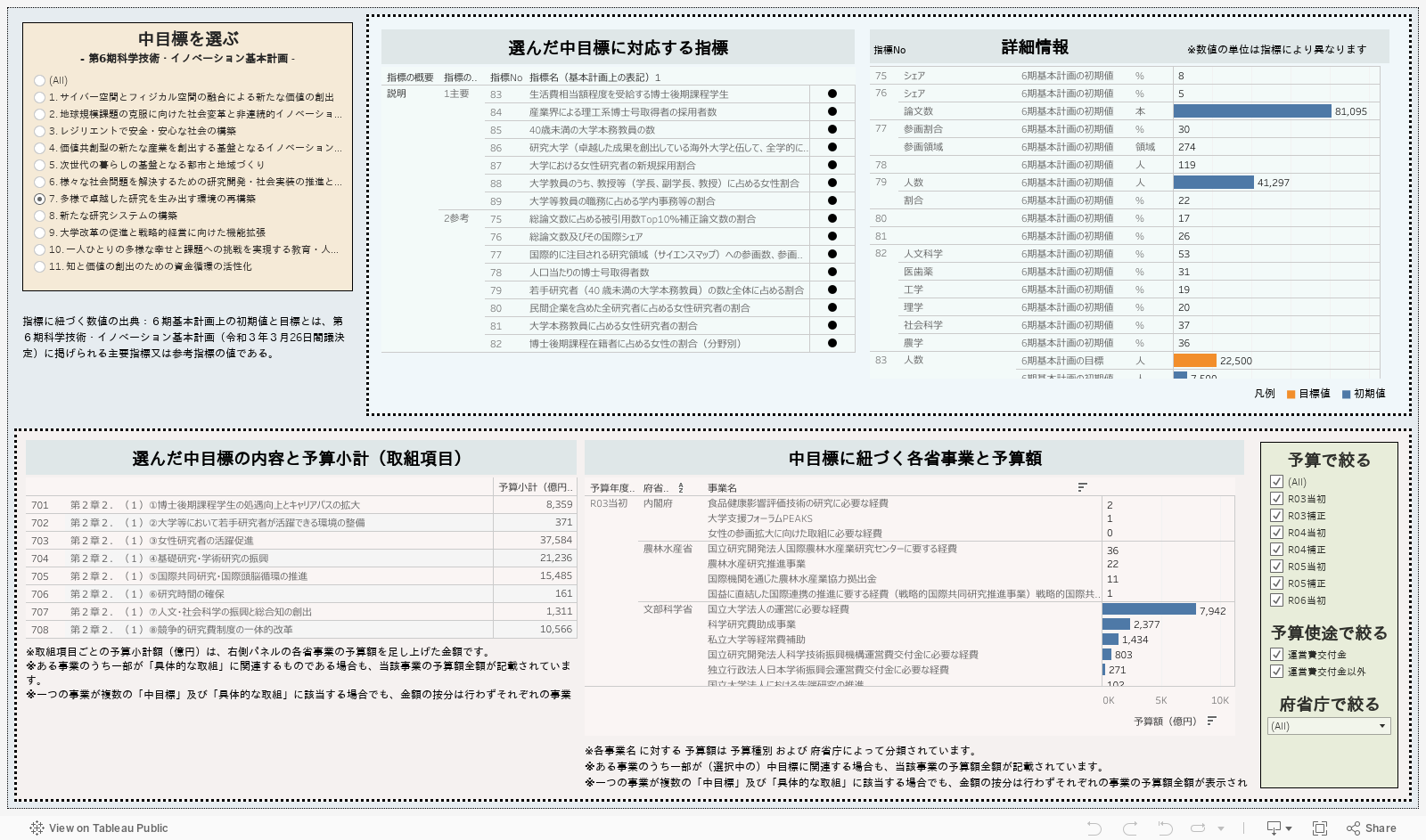Screen dimensions: 1426x840
Task: Click the Tableau logo icon at bottom left
Action: (x=37, y=828)
